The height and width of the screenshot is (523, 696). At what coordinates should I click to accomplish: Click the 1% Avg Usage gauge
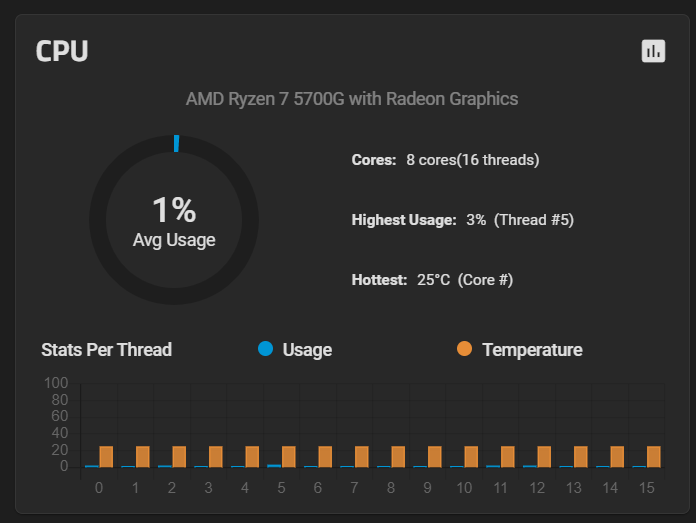pos(174,219)
